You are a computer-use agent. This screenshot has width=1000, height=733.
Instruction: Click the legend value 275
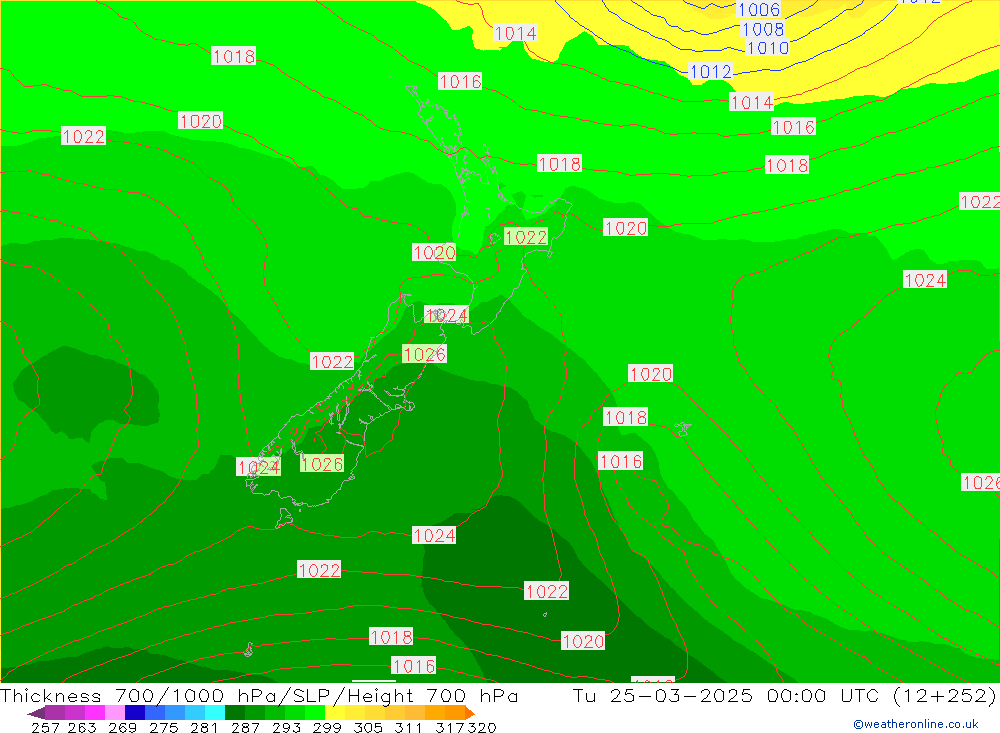click(x=163, y=727)
